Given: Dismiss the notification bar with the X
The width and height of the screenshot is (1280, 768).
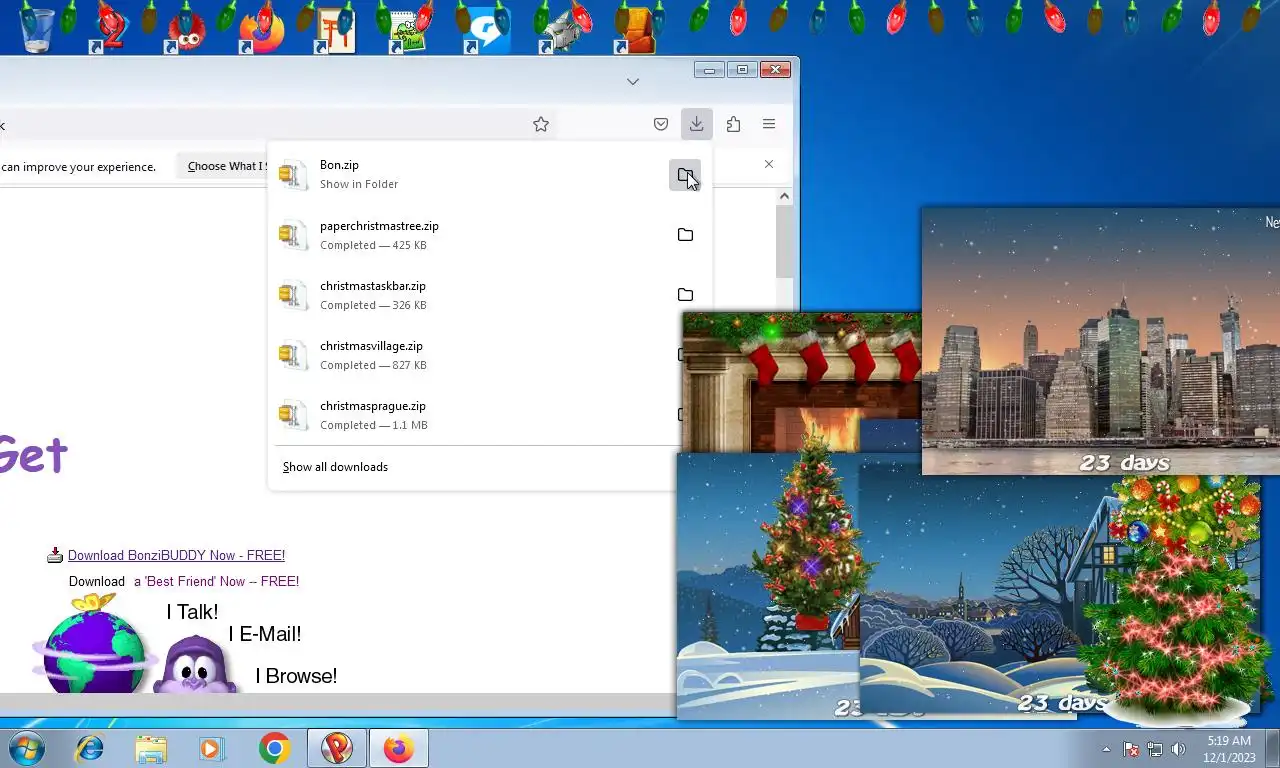Looking at the screenshot, I should click(769, 164).
